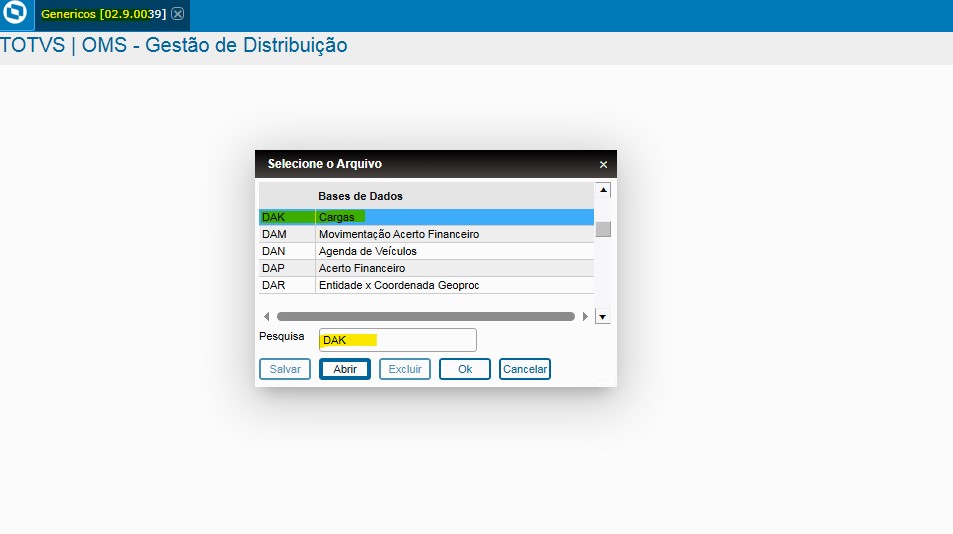Click the Excluir button
Viewport: 953px width, 534px height.
(x=405, y=369)
